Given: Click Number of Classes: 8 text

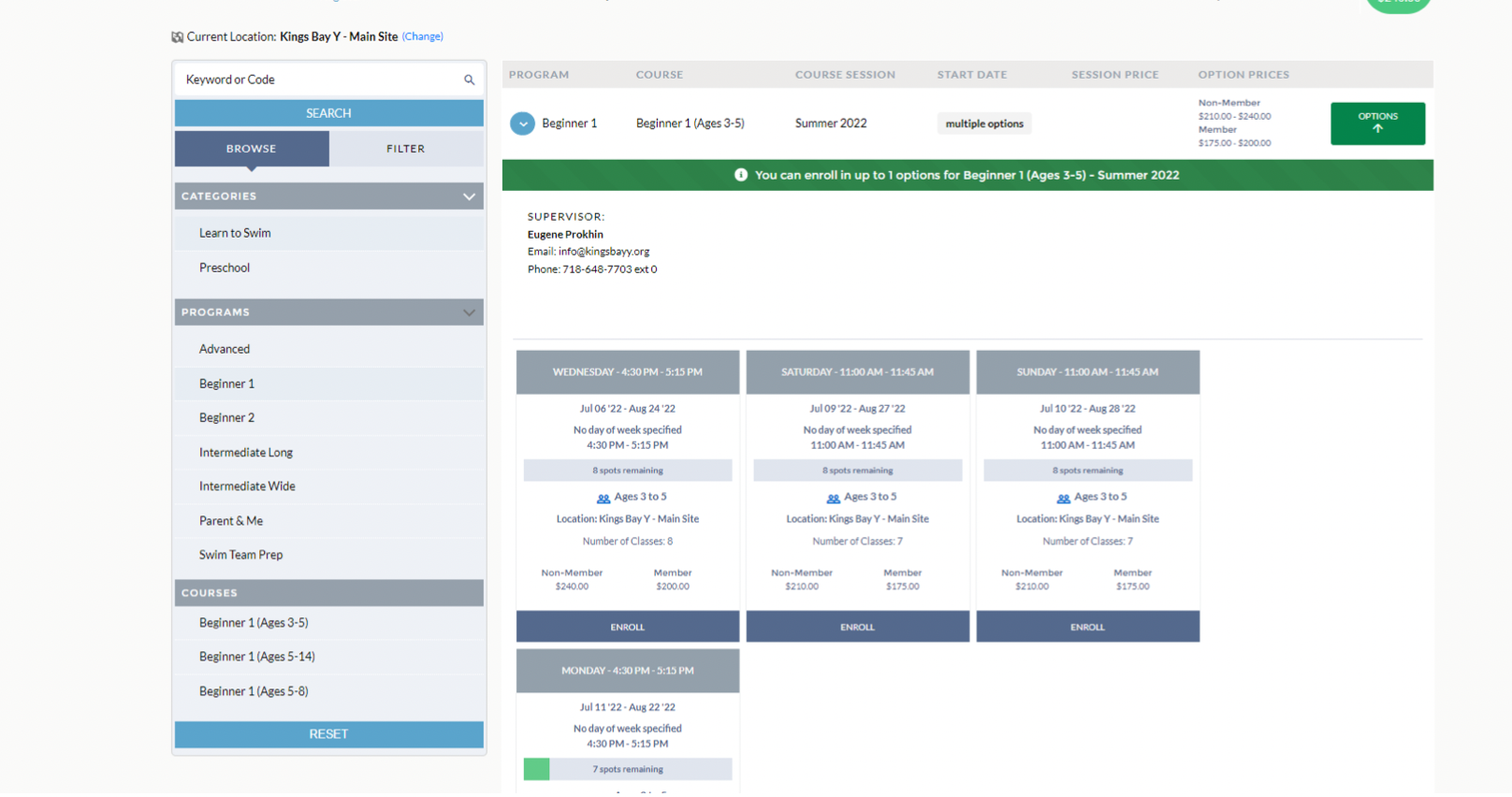Looking at the screenshot, I should 628,542.
